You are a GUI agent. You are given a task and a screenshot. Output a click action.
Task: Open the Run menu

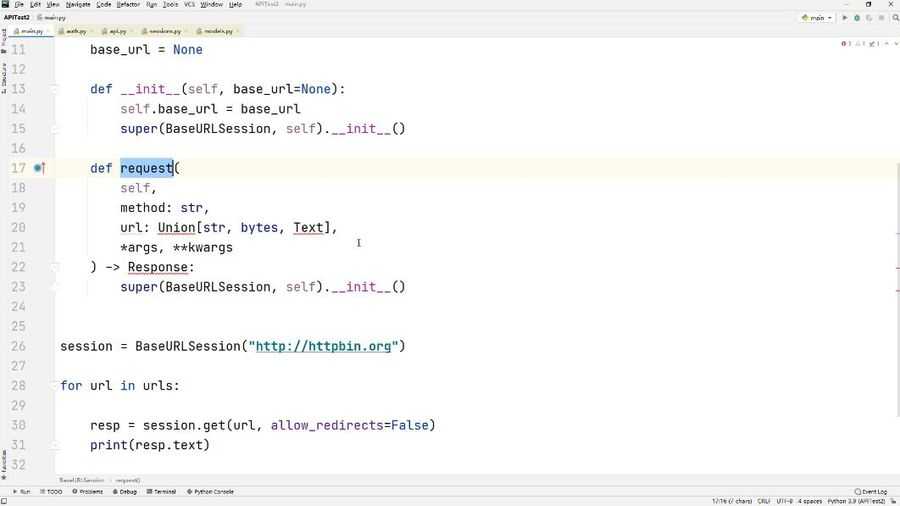coord(152,4)
